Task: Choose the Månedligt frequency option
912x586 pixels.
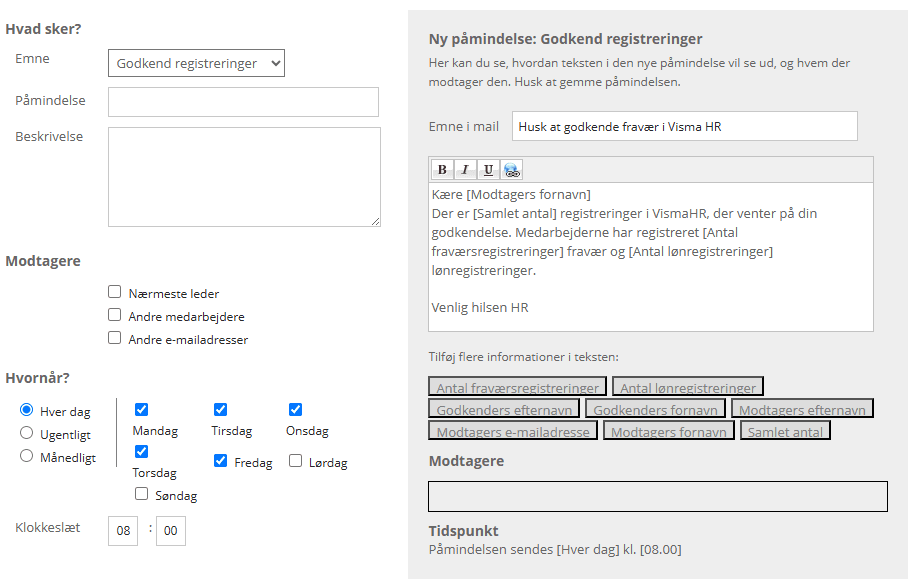Action: (27, 456)
